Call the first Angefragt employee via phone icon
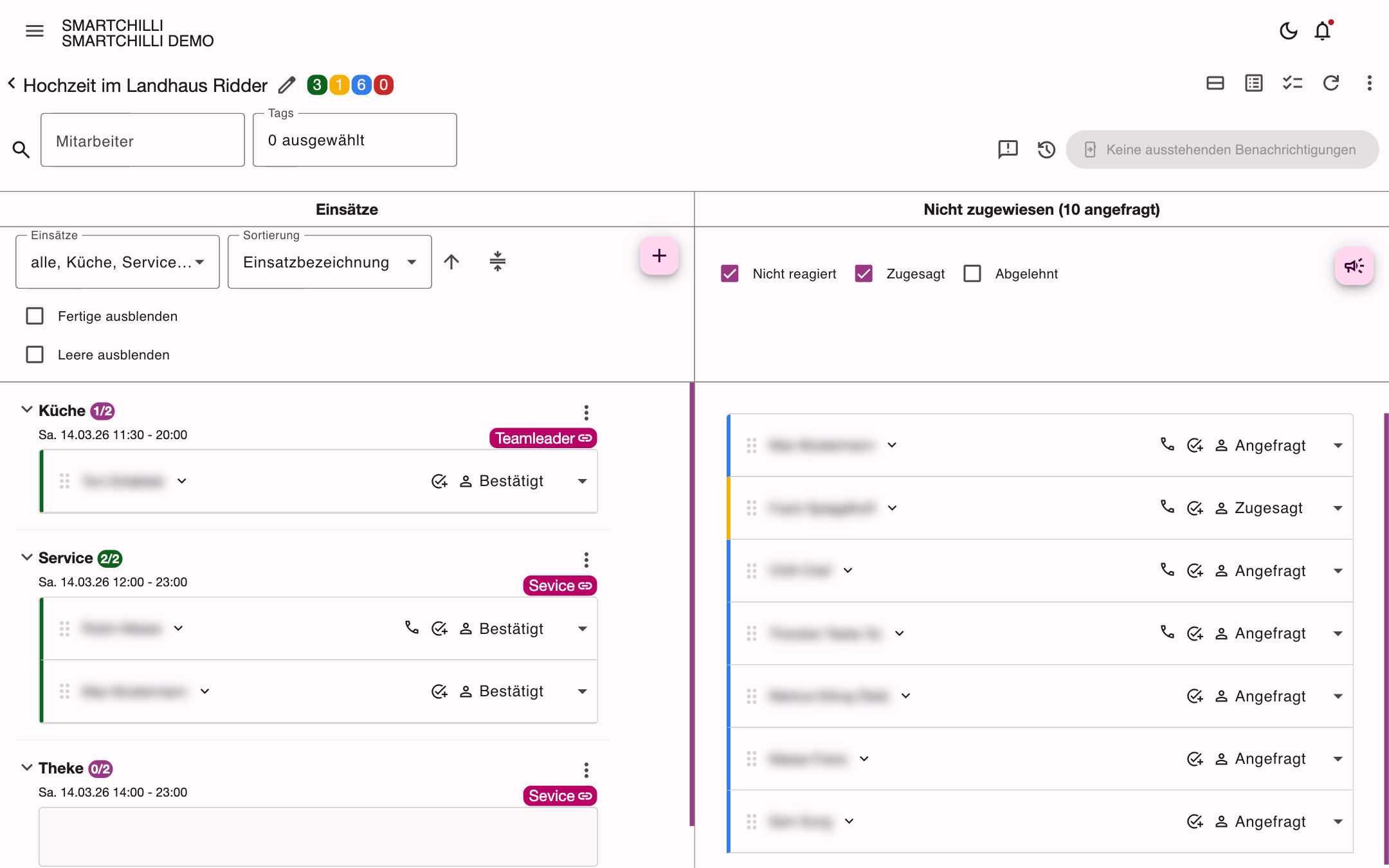1389x868 pixels. coord(1167,444)
